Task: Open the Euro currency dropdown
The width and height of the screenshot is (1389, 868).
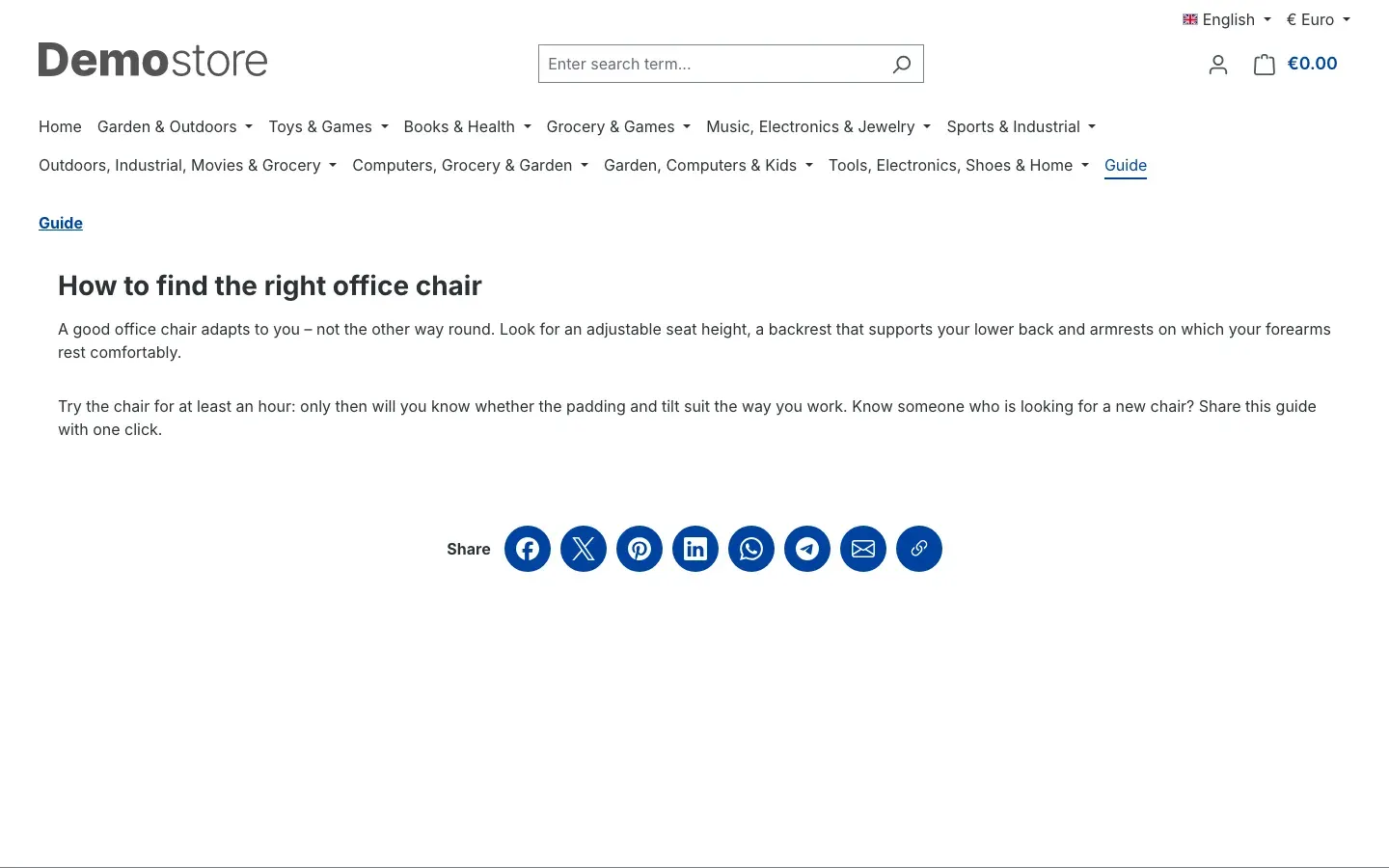Action: coord(1319,19)
